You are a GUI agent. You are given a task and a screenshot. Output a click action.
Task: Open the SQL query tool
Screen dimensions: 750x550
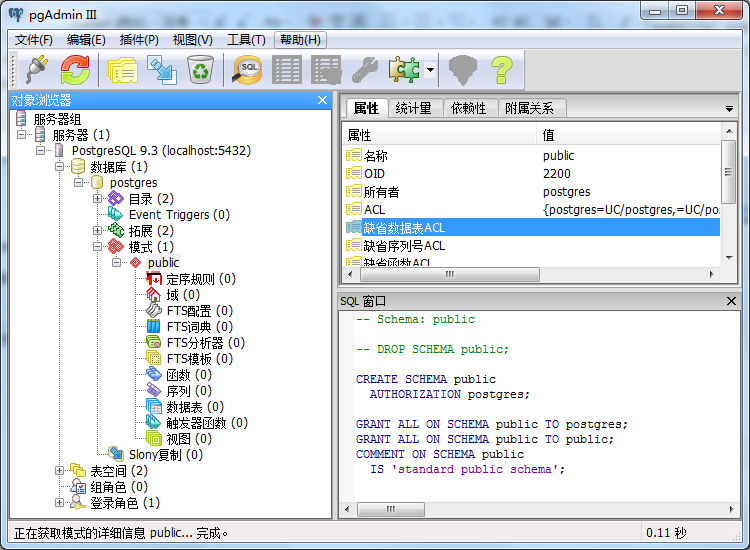click(247, 70)
